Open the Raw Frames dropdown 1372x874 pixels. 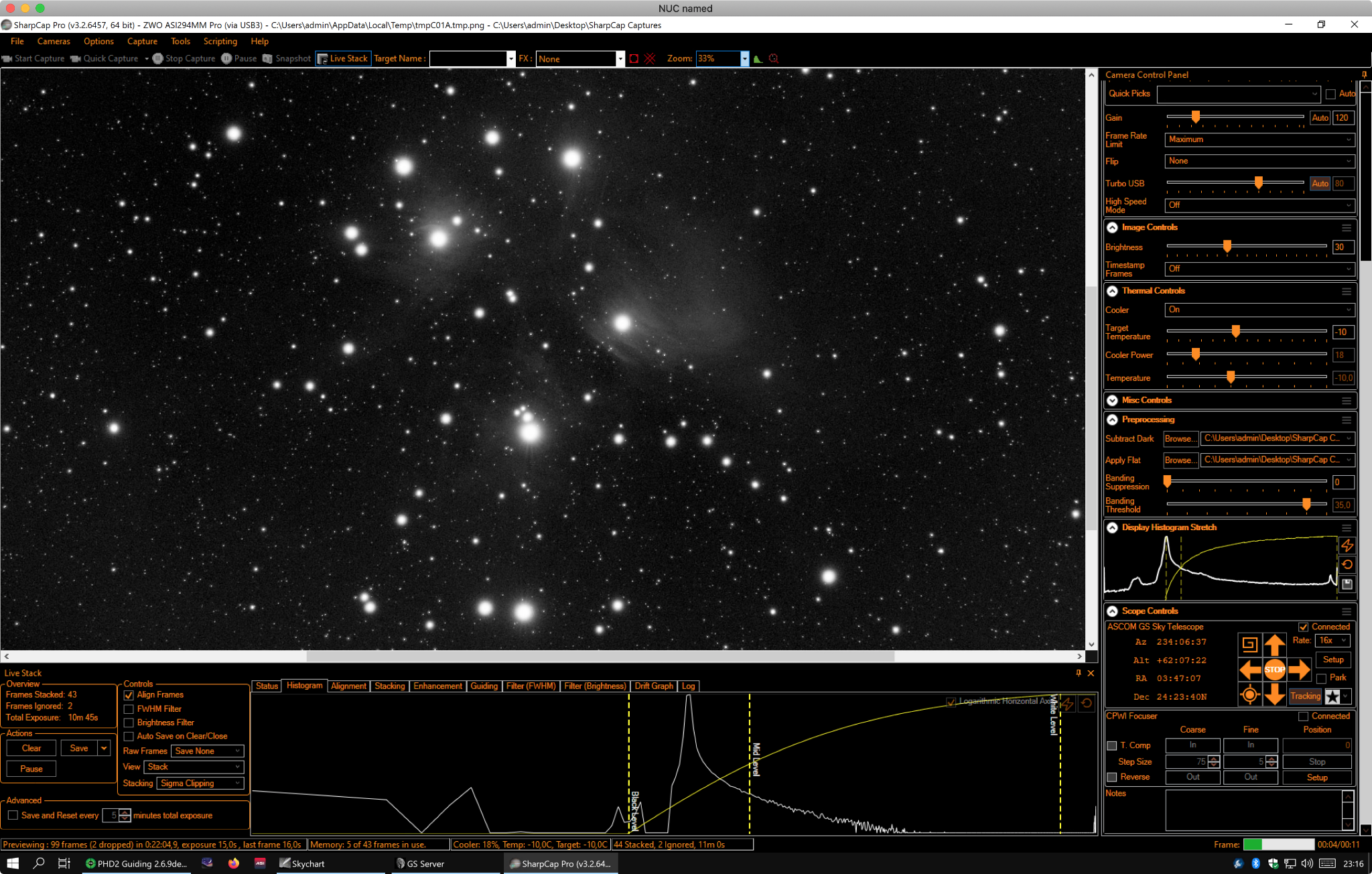click(207, 751)
